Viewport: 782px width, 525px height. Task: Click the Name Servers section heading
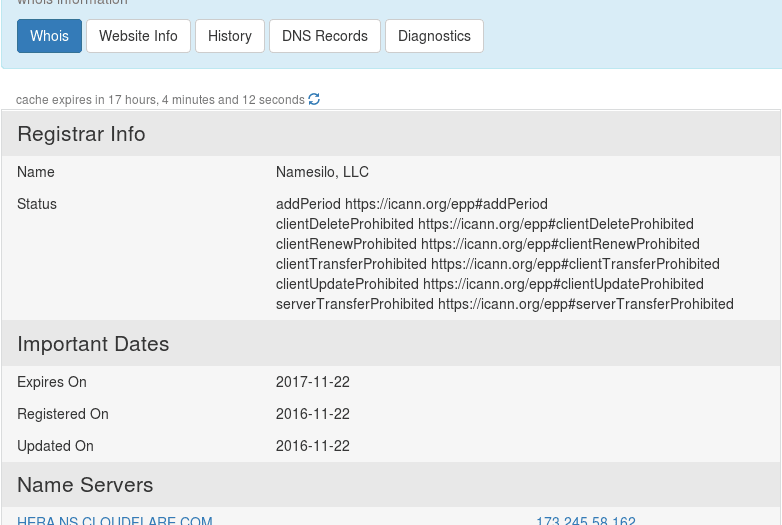(x=85, y=485)
